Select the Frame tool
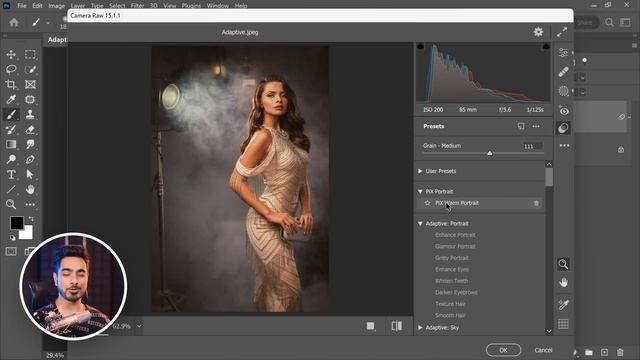This screenshot has height=360, width=640. (x=30, y=84)
